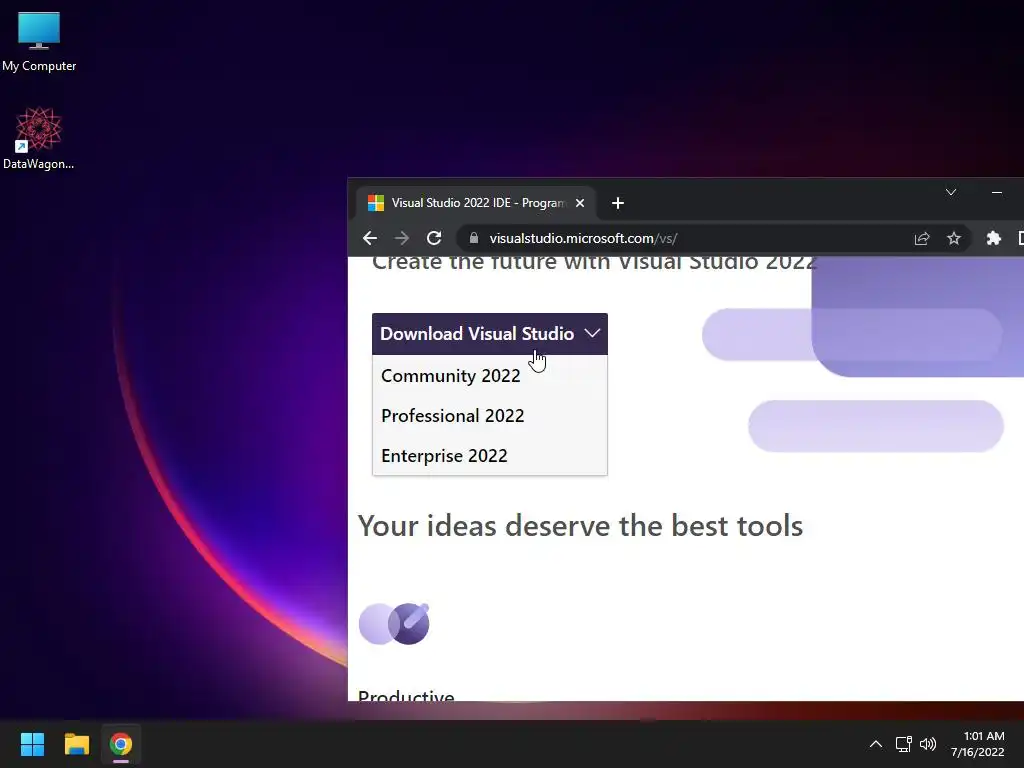1024x768 pixels.
Task: Click "Your ideas deserve the best tools" heading
Action: 580,526
